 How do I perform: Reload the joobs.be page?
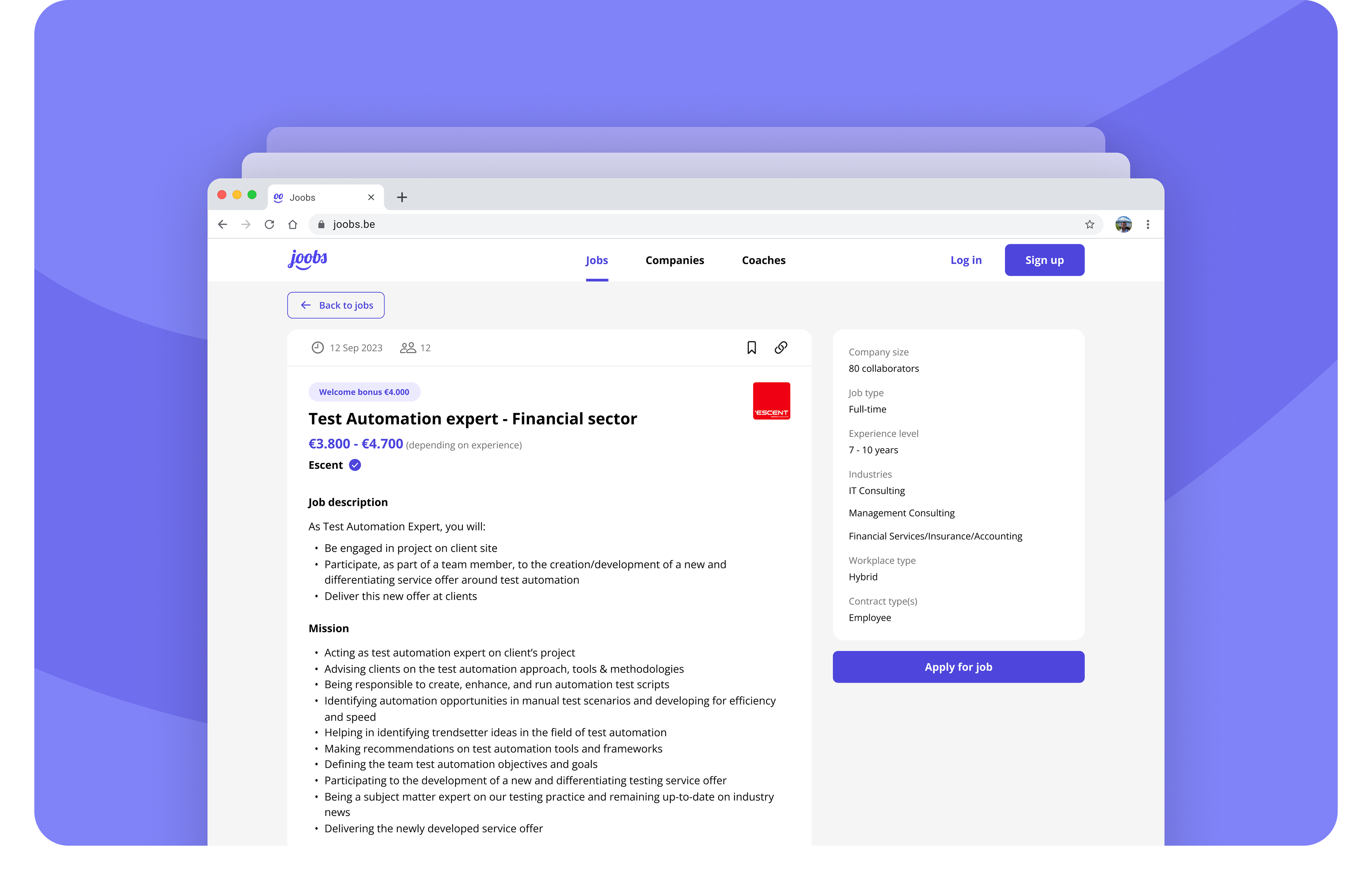(269, 224)
